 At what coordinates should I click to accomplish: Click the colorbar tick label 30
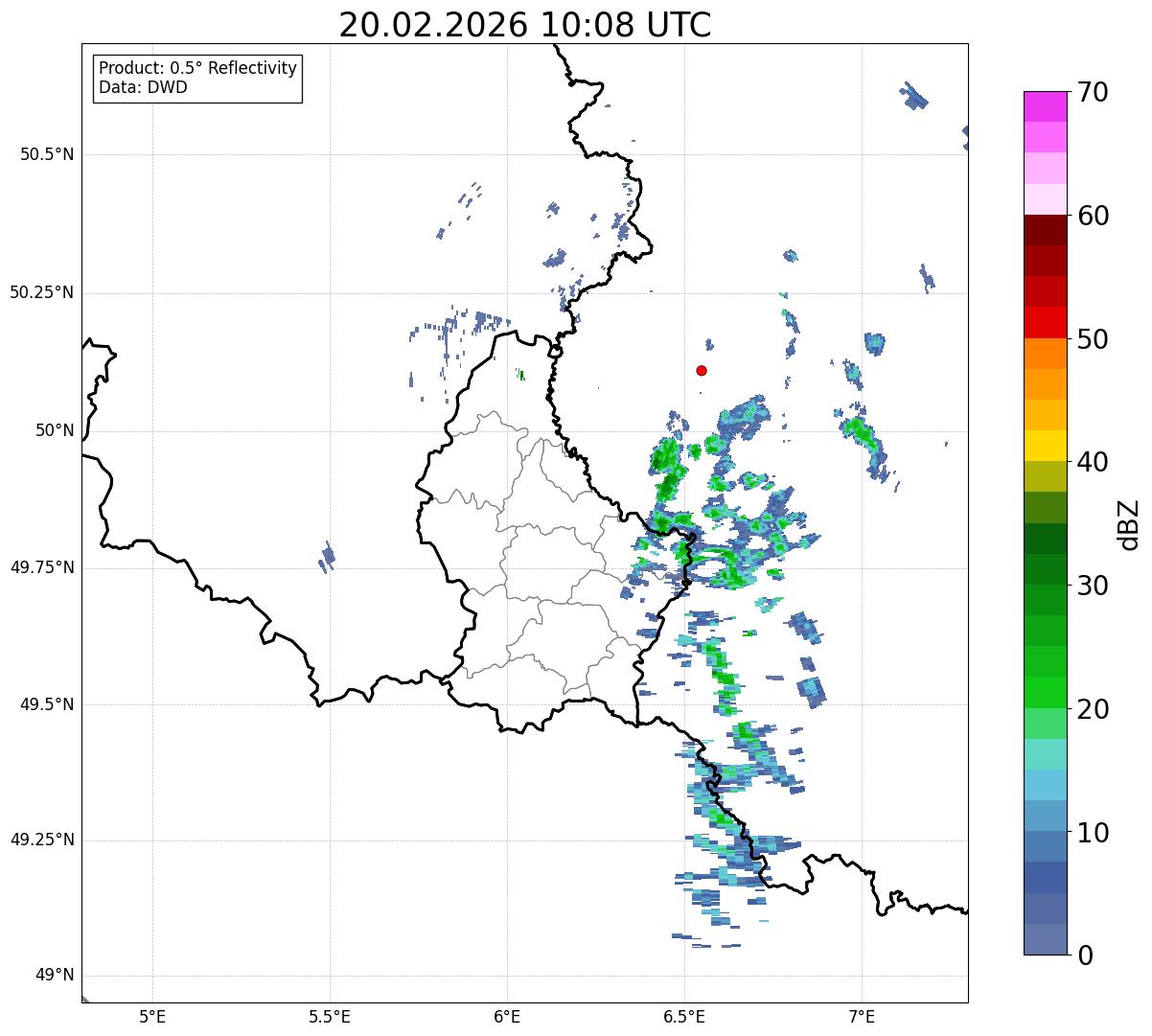click(1093, 585)
